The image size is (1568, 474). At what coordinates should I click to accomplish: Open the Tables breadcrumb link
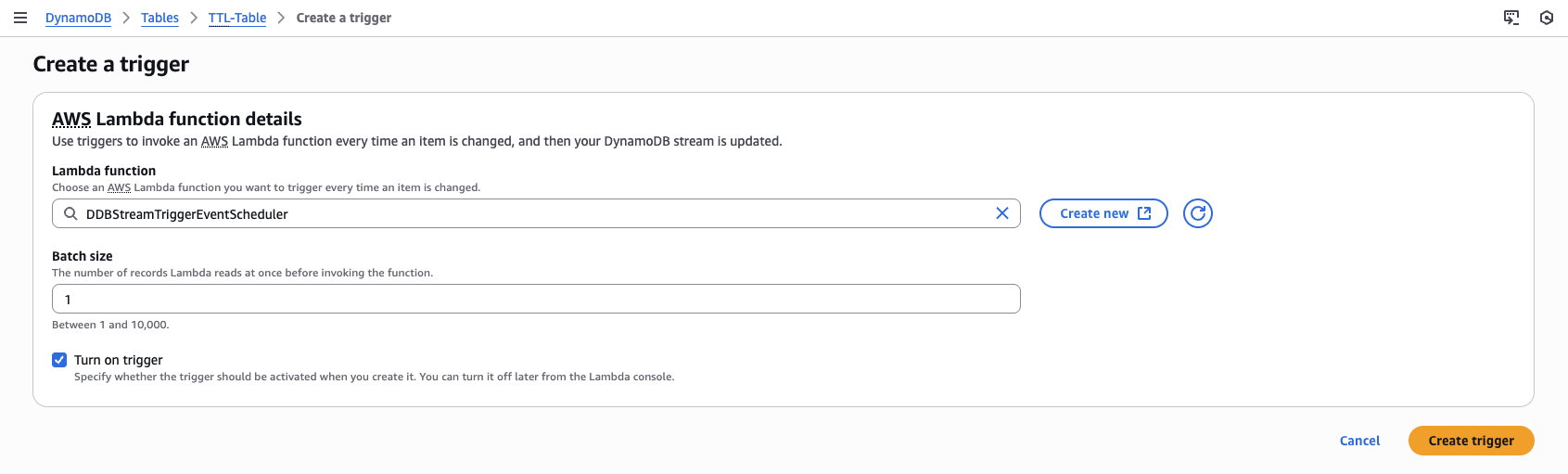point(159,18)
